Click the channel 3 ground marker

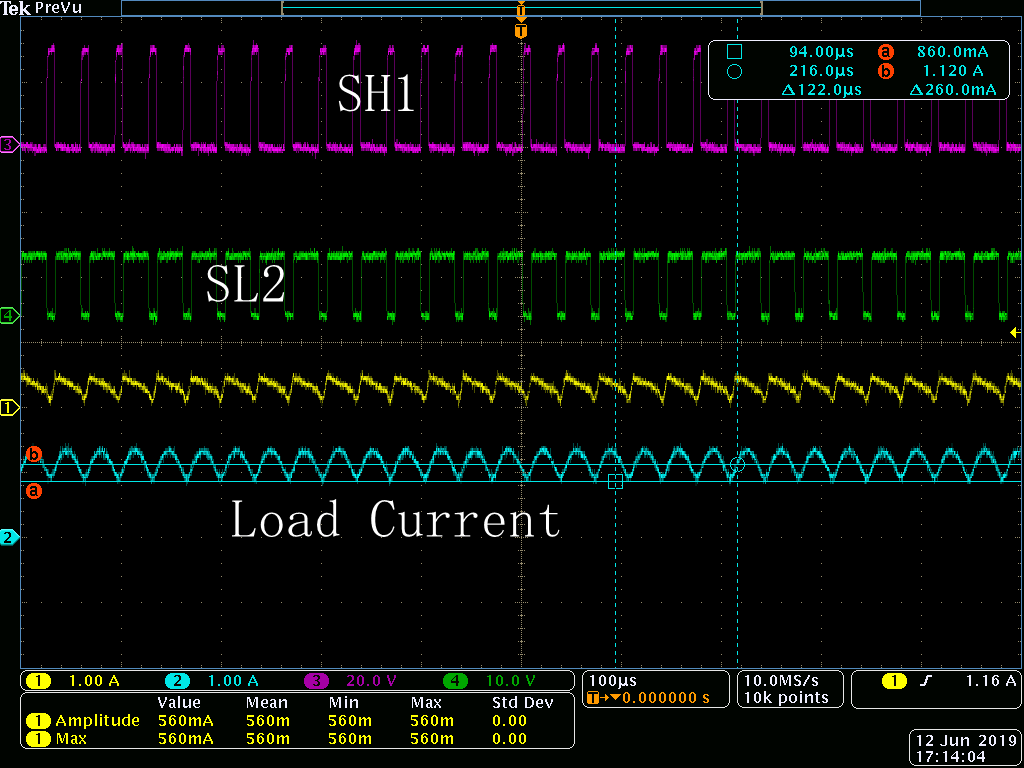point(8,145)
